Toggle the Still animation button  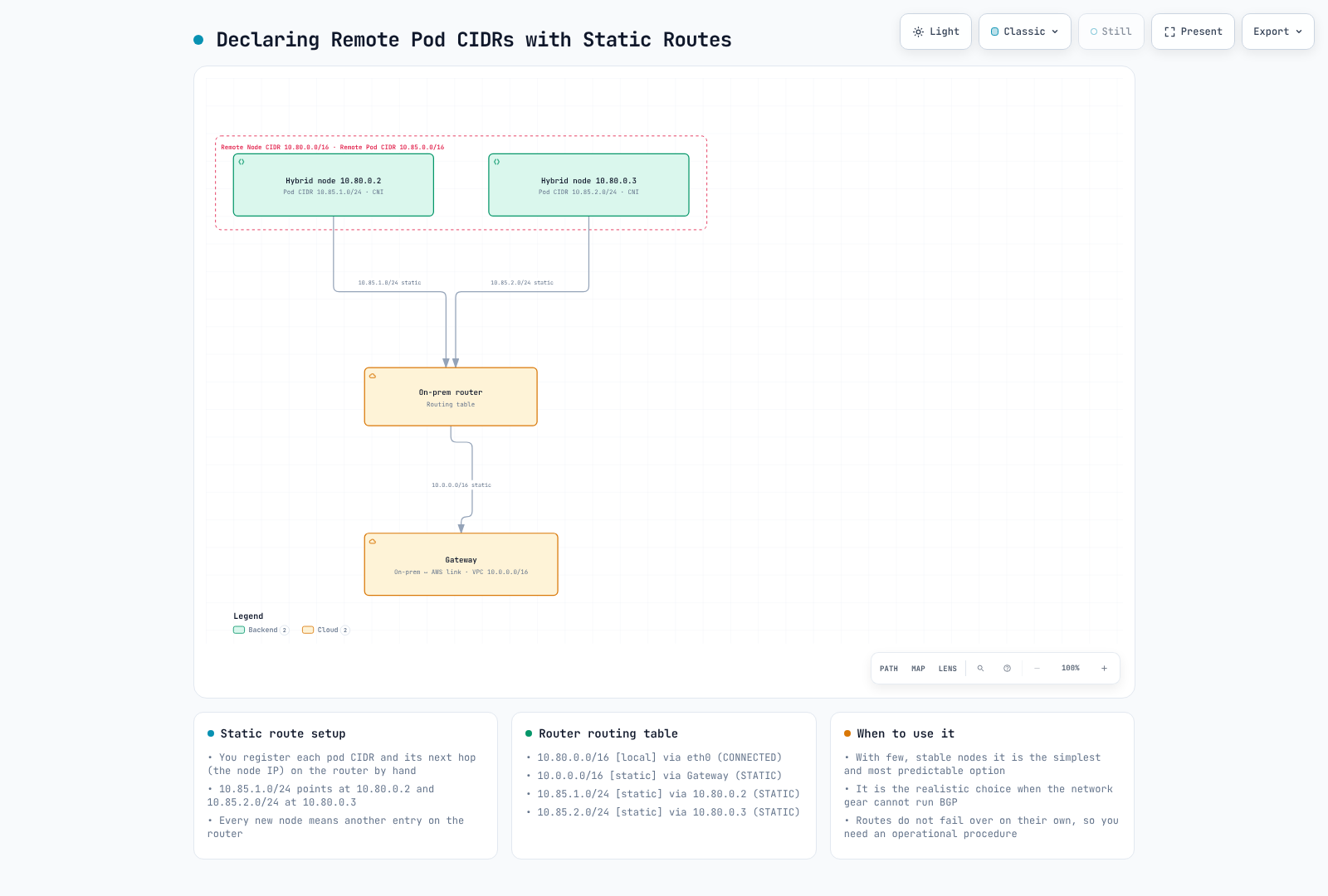click(1111, 32)
